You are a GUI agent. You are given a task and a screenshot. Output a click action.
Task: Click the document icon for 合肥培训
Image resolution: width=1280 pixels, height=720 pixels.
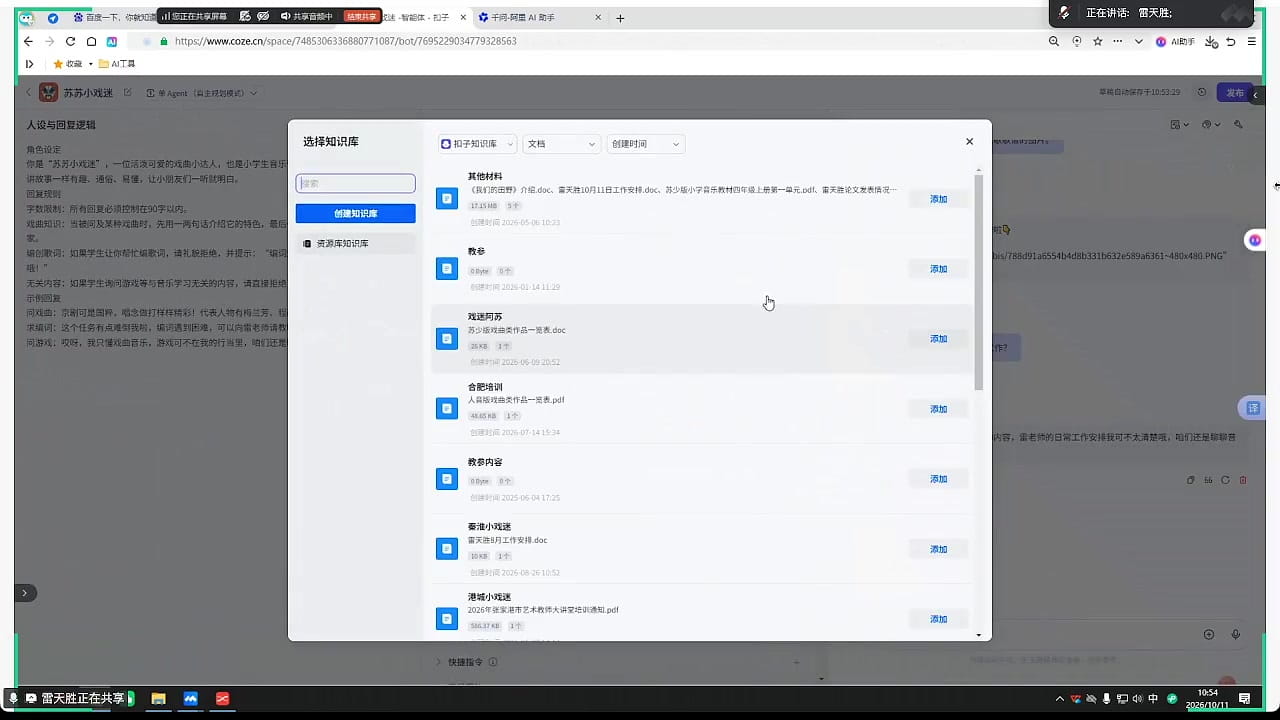tap(447, 409)
